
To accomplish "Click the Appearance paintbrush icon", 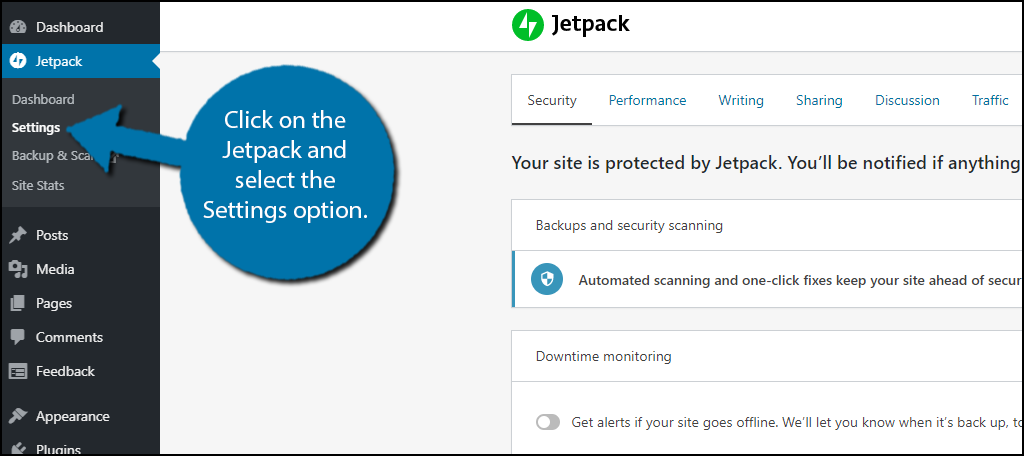I will [18, 416].
